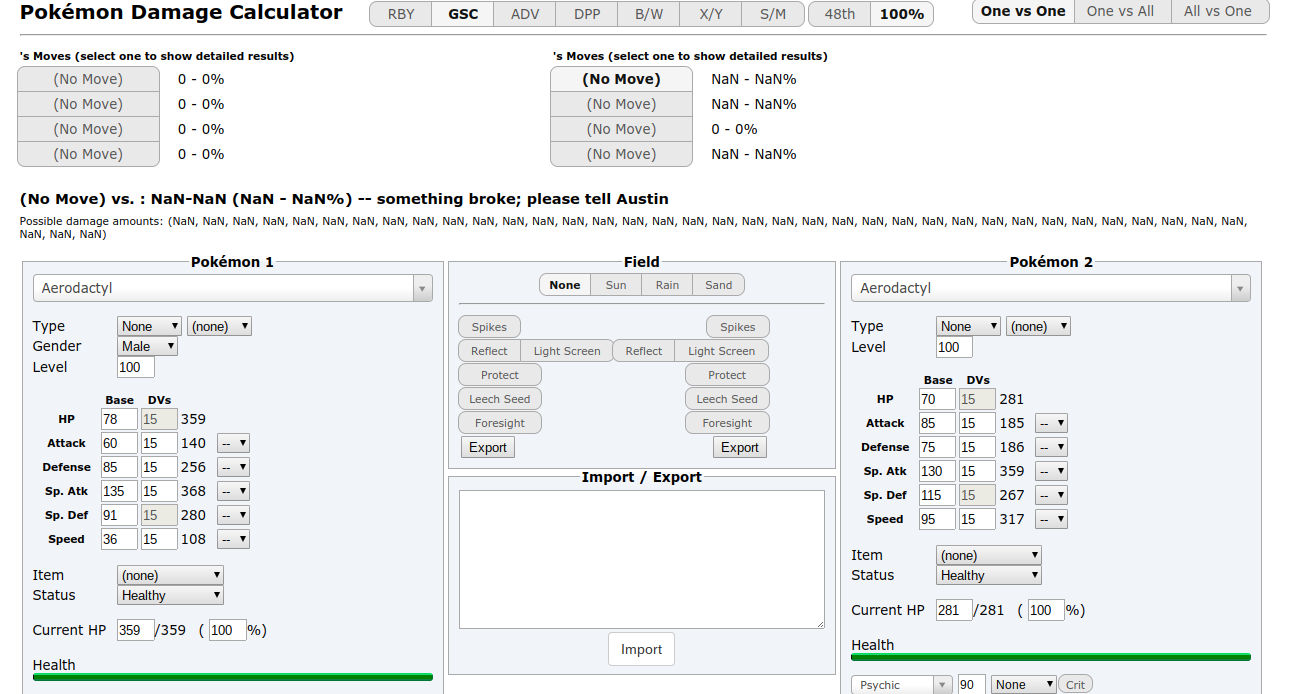Select the GSC generation tab

point(463,14)
